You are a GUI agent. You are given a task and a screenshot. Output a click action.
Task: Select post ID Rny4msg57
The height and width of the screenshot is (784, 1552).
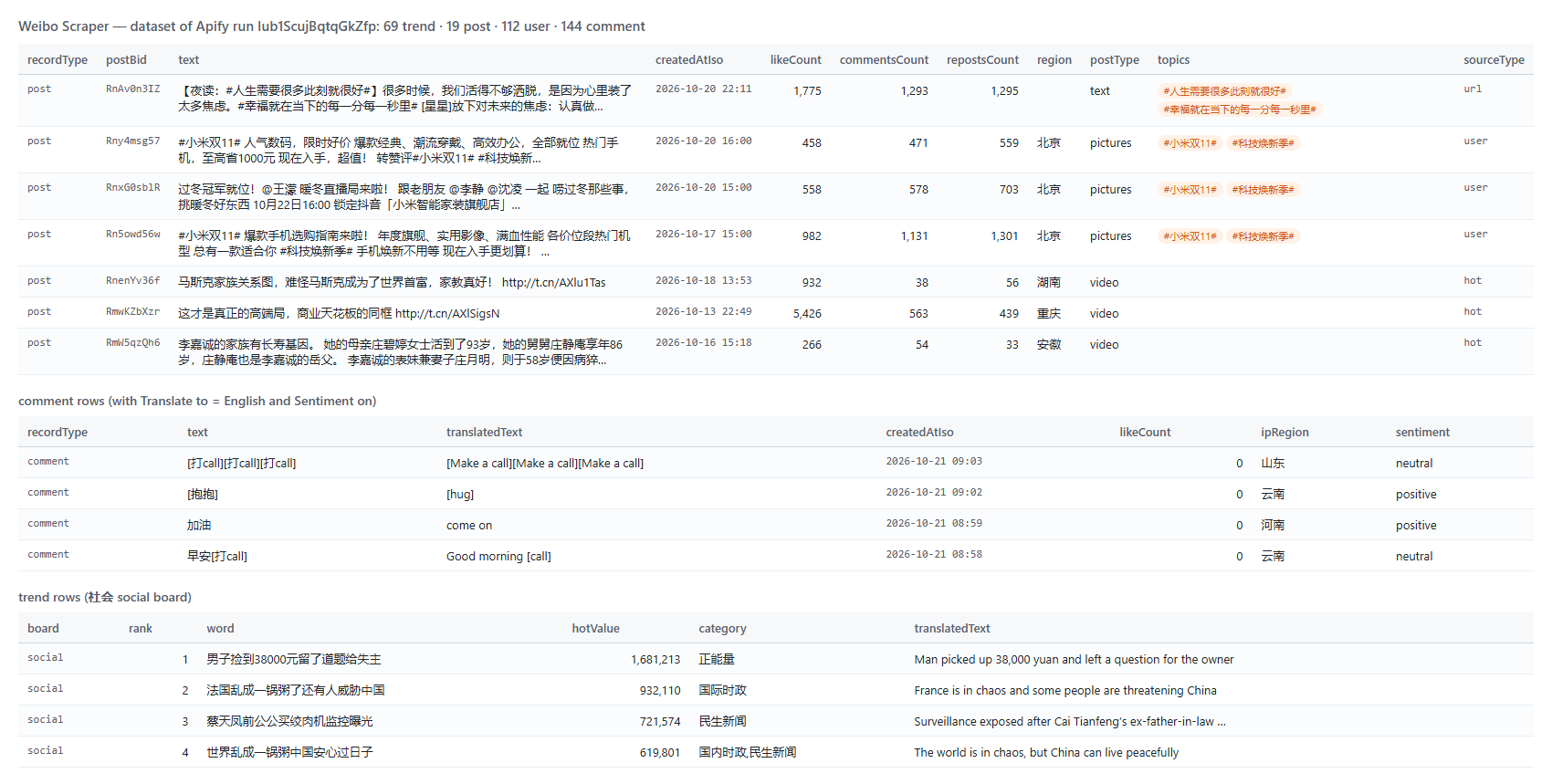click(x=132, y=141)
